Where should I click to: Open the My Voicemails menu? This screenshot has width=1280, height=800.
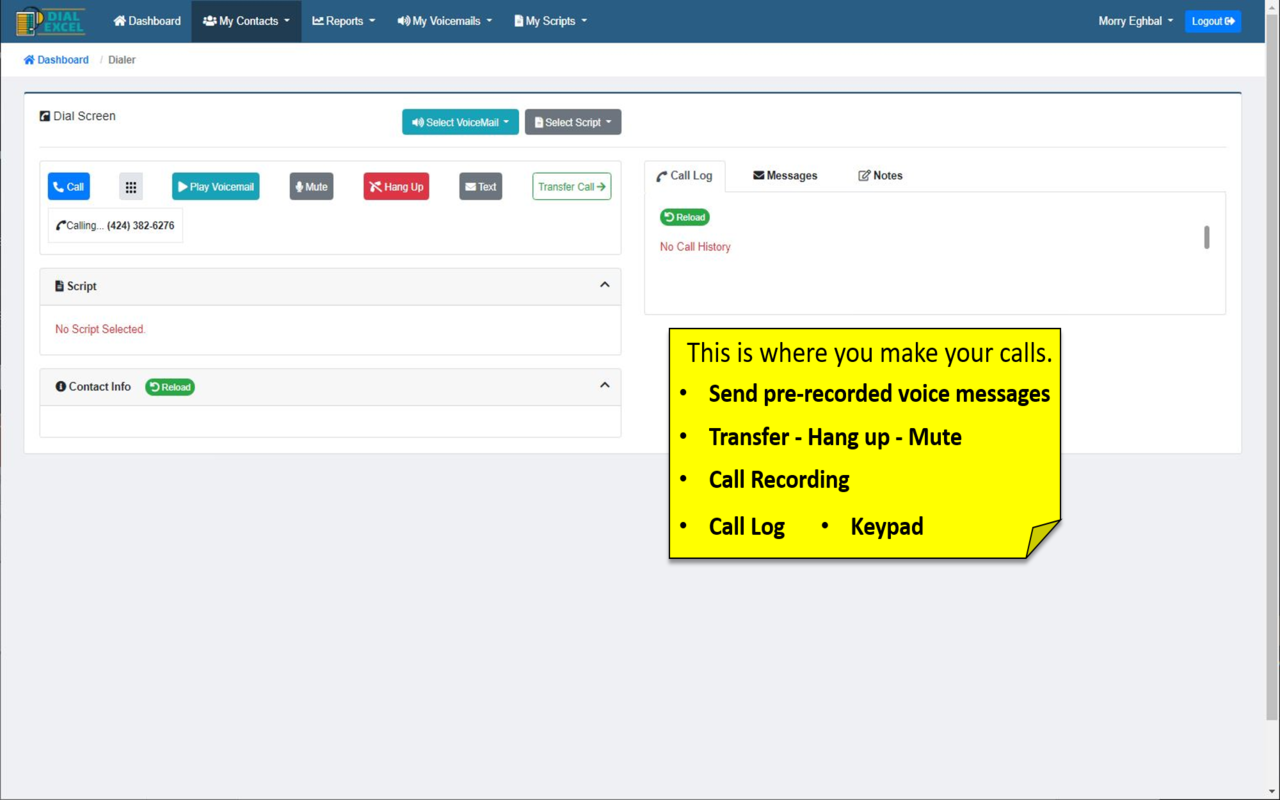pyautogui.click(x=445, y=21)
